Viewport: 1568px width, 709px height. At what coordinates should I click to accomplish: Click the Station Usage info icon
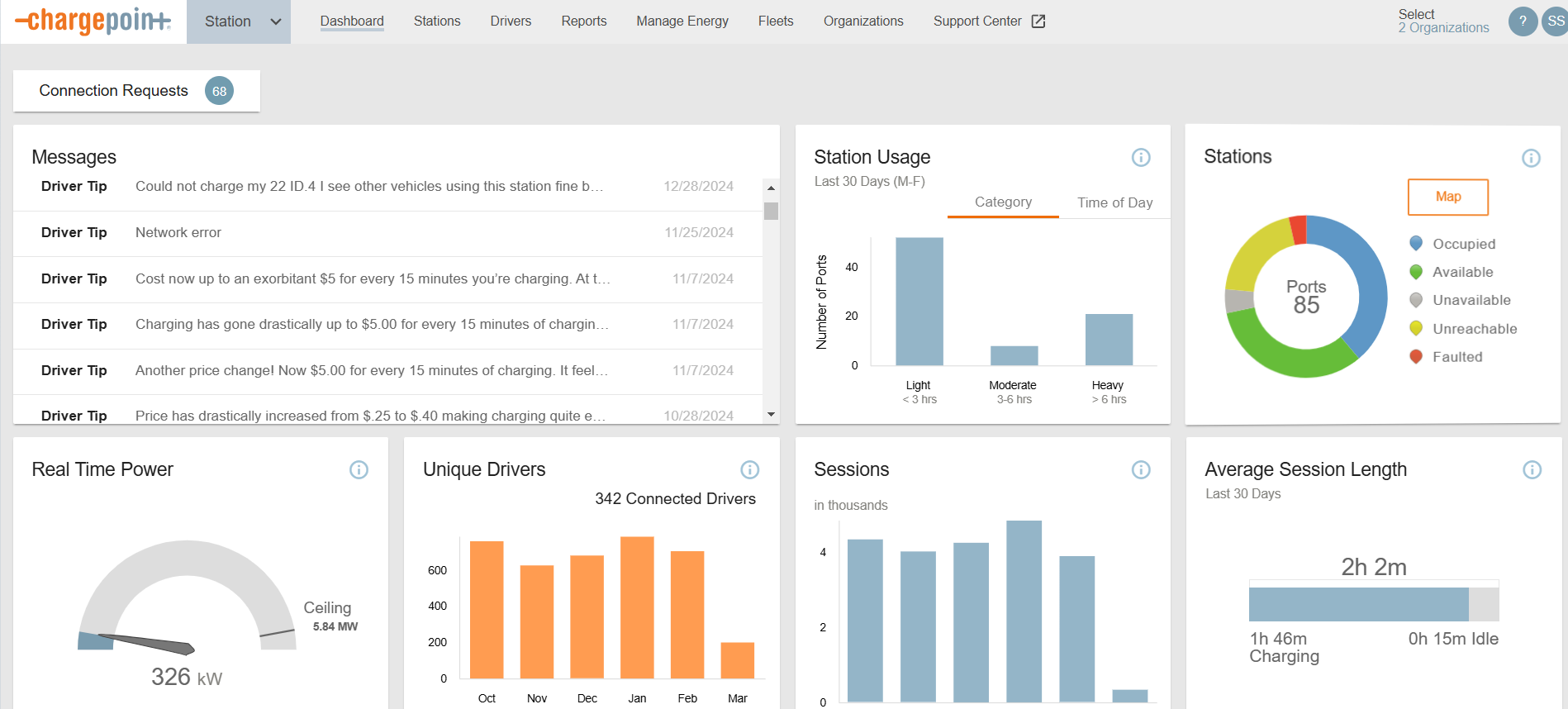pyautogui.click(x=1140, y=157)
